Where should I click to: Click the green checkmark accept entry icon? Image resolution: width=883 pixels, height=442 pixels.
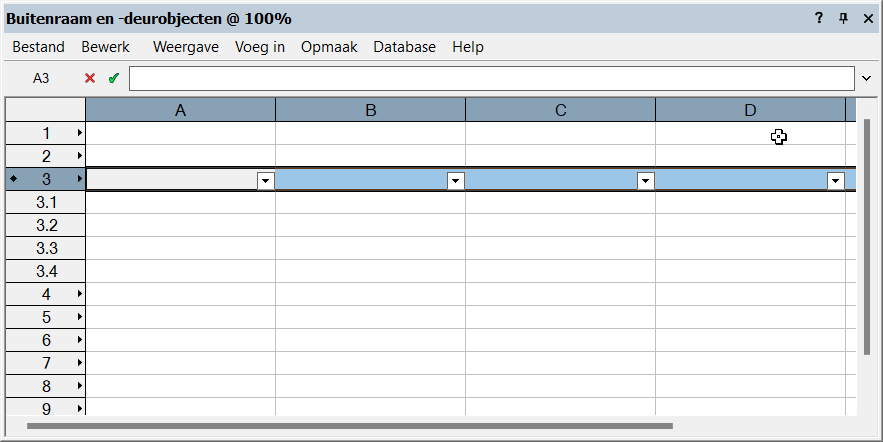113,78
